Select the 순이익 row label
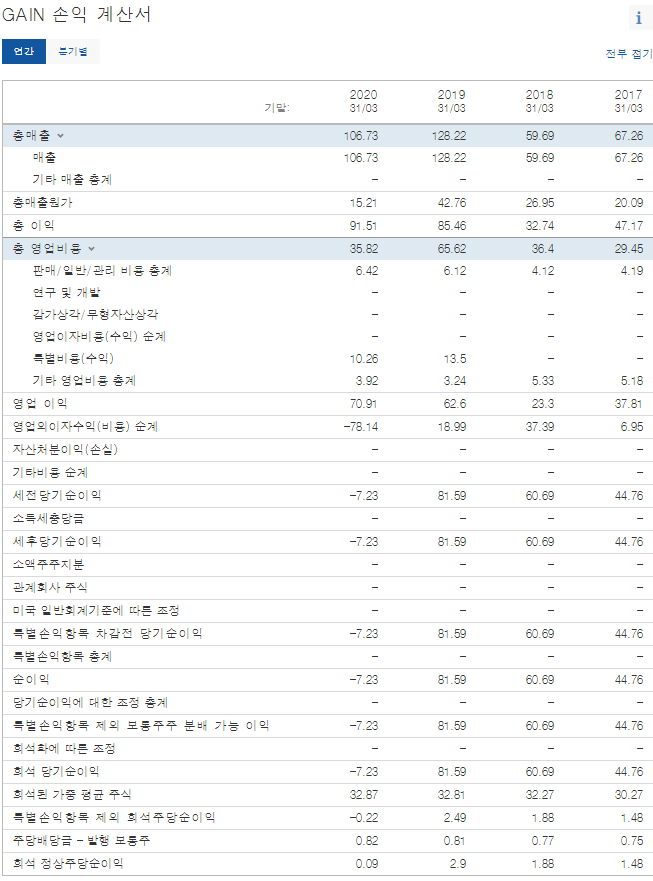The image size is (653, 881). 31,679
